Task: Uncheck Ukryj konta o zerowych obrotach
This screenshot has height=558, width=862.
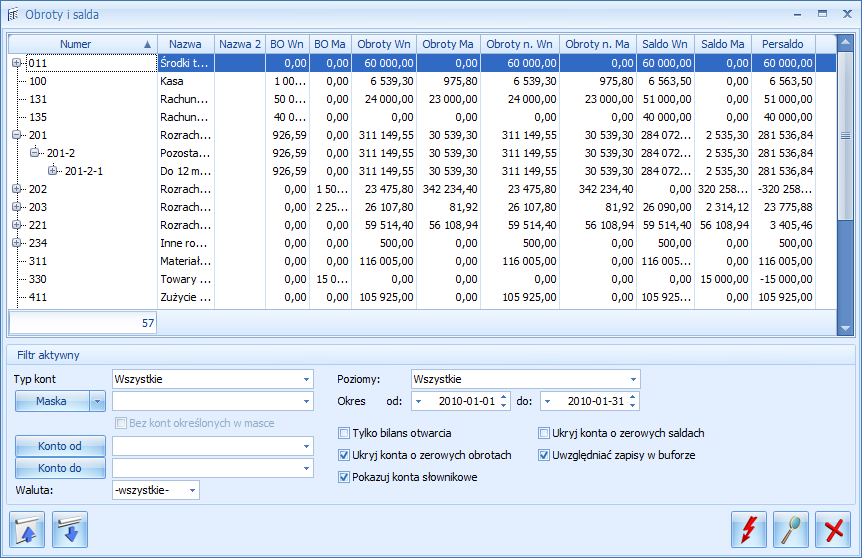Action: click(x=344, y=455)
